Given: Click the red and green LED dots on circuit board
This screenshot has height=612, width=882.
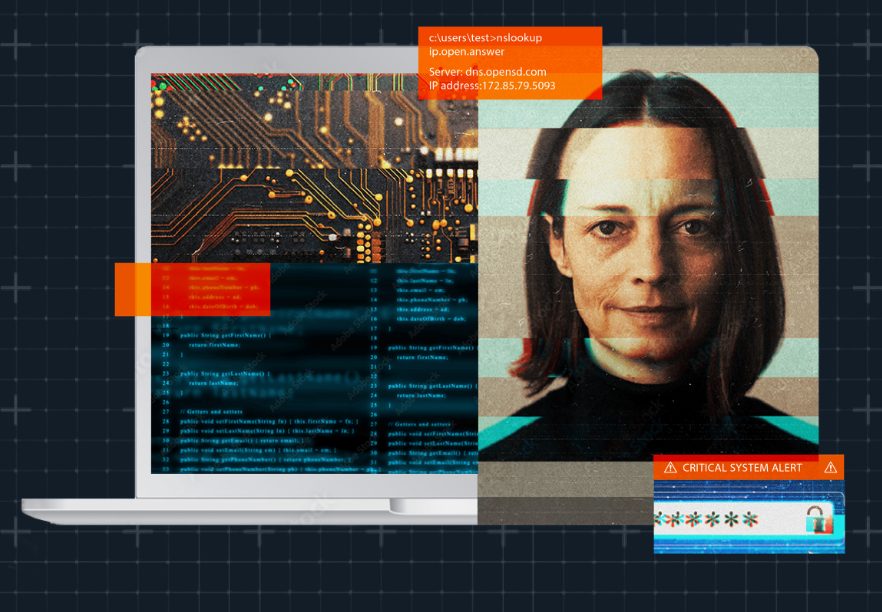Looking at the screenshot, I should click(160, 86).
